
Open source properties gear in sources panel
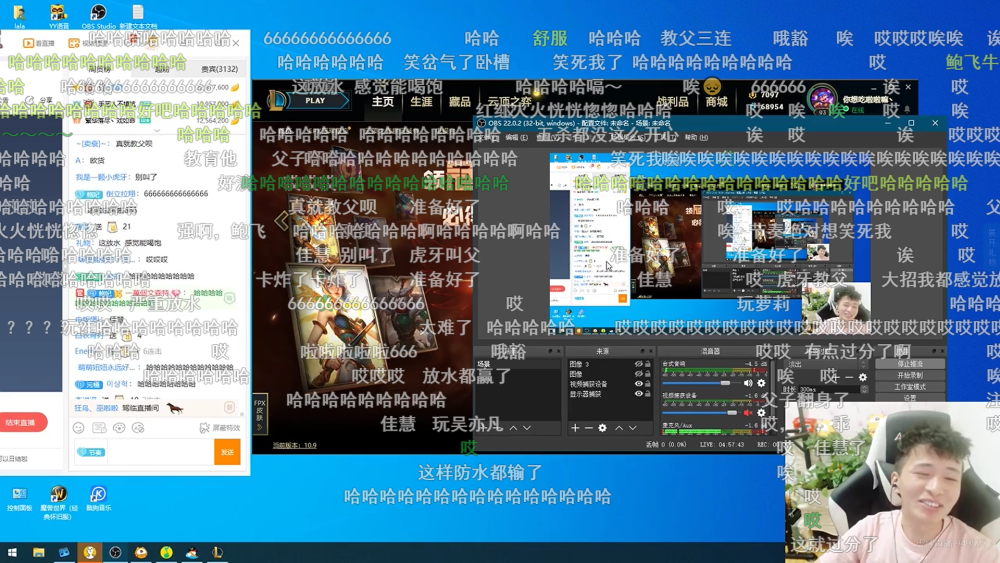click(x=603, y=428)
